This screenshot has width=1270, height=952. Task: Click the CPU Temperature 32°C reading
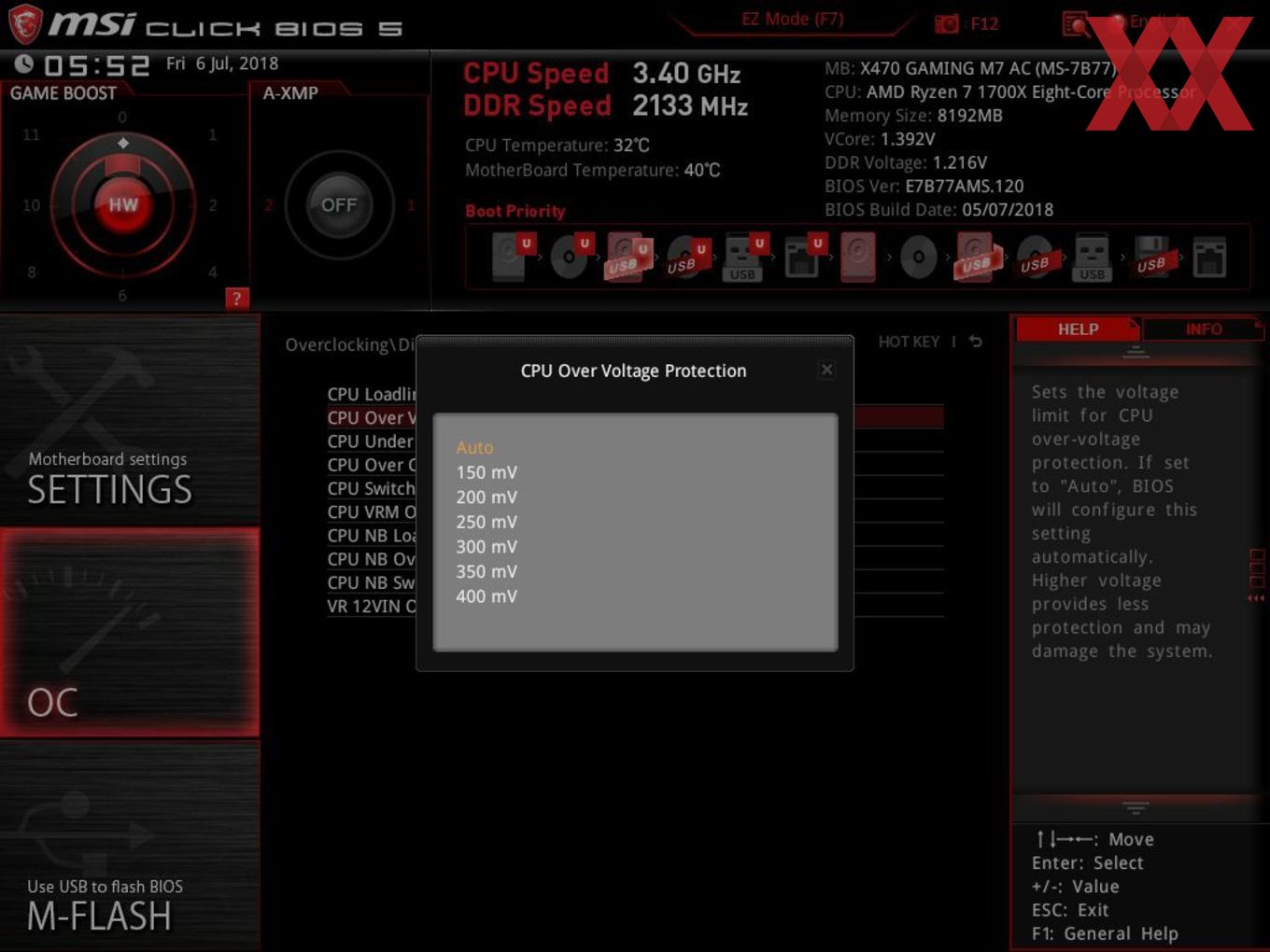coord(557,146)
